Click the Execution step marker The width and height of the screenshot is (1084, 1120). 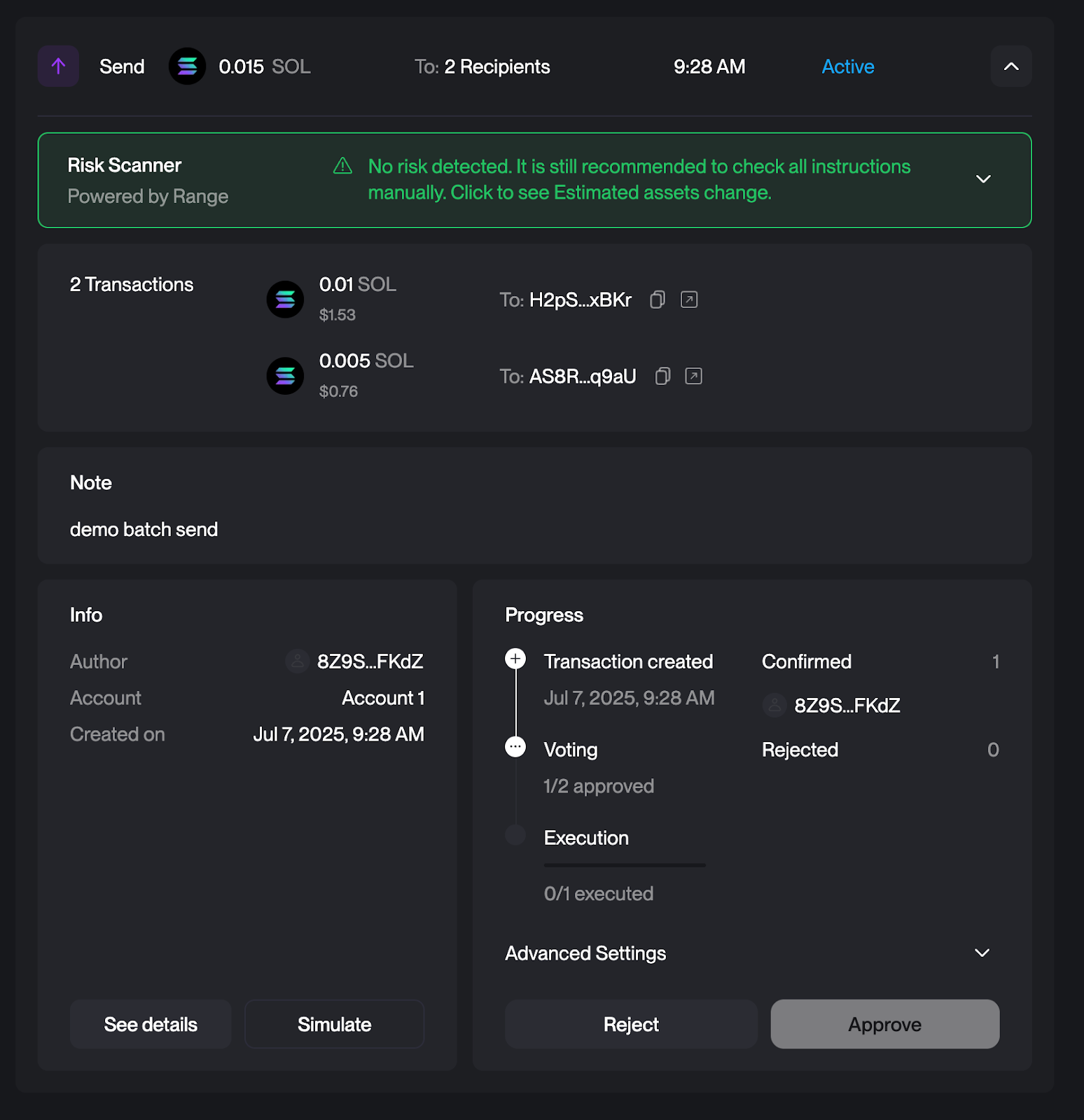pos(515,834)
